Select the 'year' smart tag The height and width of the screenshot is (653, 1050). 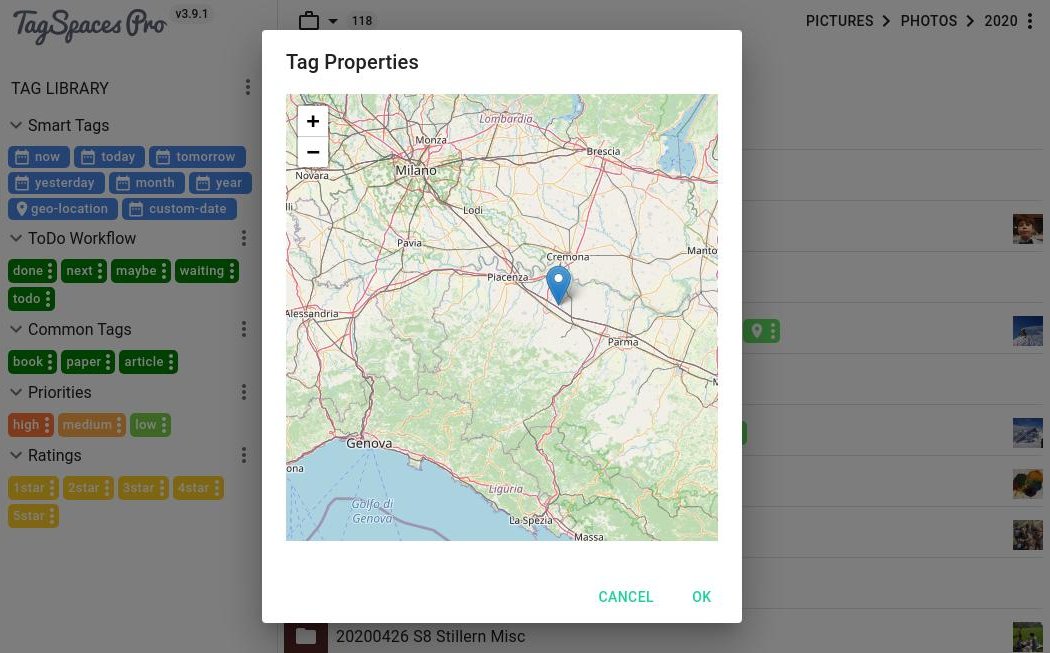pos(220,183)
